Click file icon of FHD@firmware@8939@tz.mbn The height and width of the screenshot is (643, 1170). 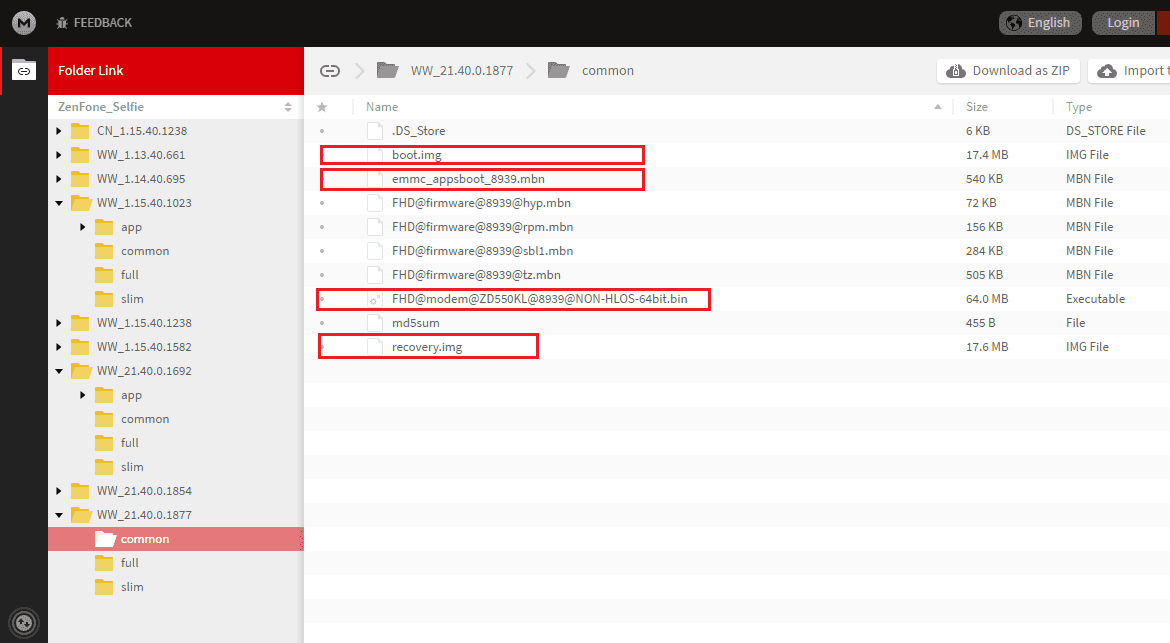[375, 275]
